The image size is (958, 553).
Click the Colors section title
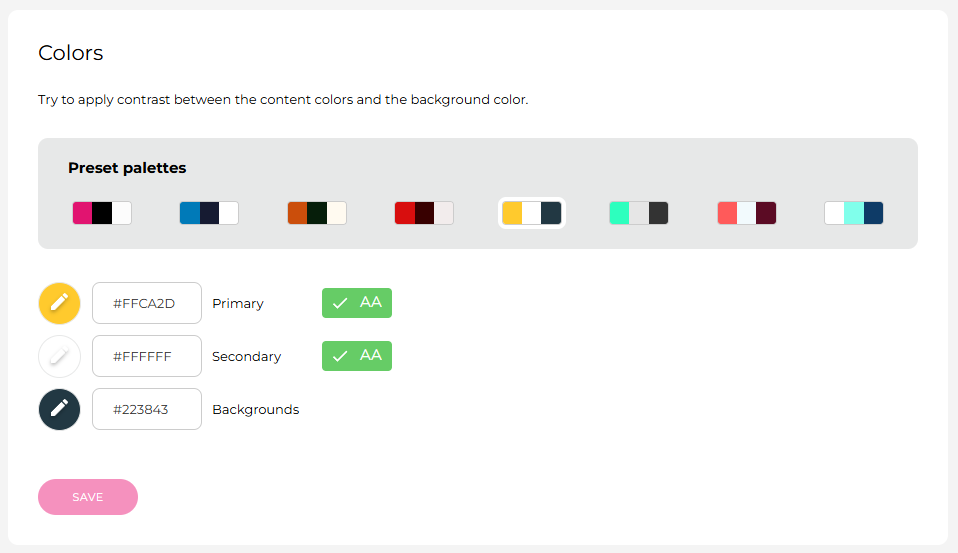[x=70, y=53]
